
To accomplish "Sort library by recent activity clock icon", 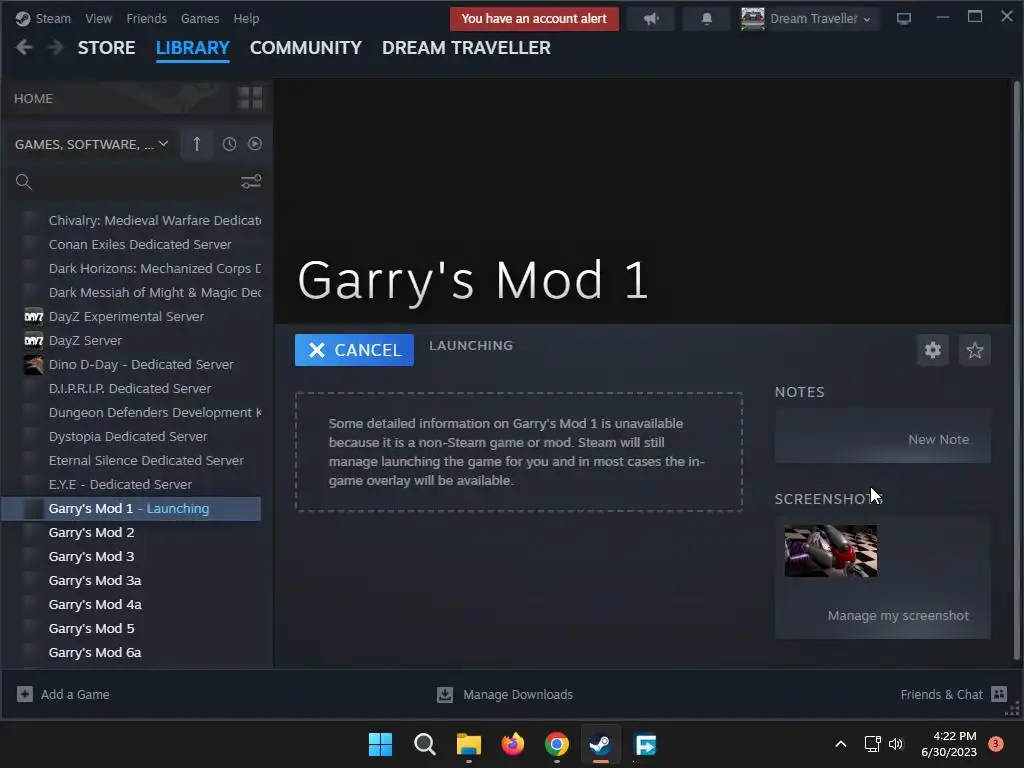I will click(229, 144).
